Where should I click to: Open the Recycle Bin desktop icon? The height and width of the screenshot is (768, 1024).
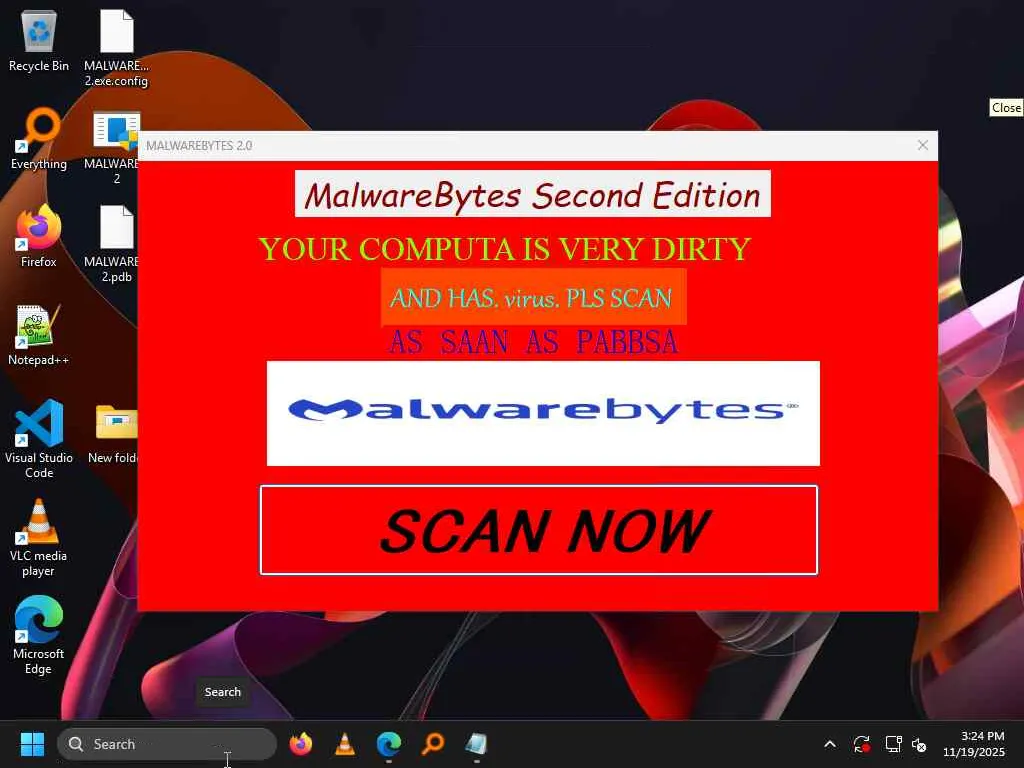tap(39, 40)
